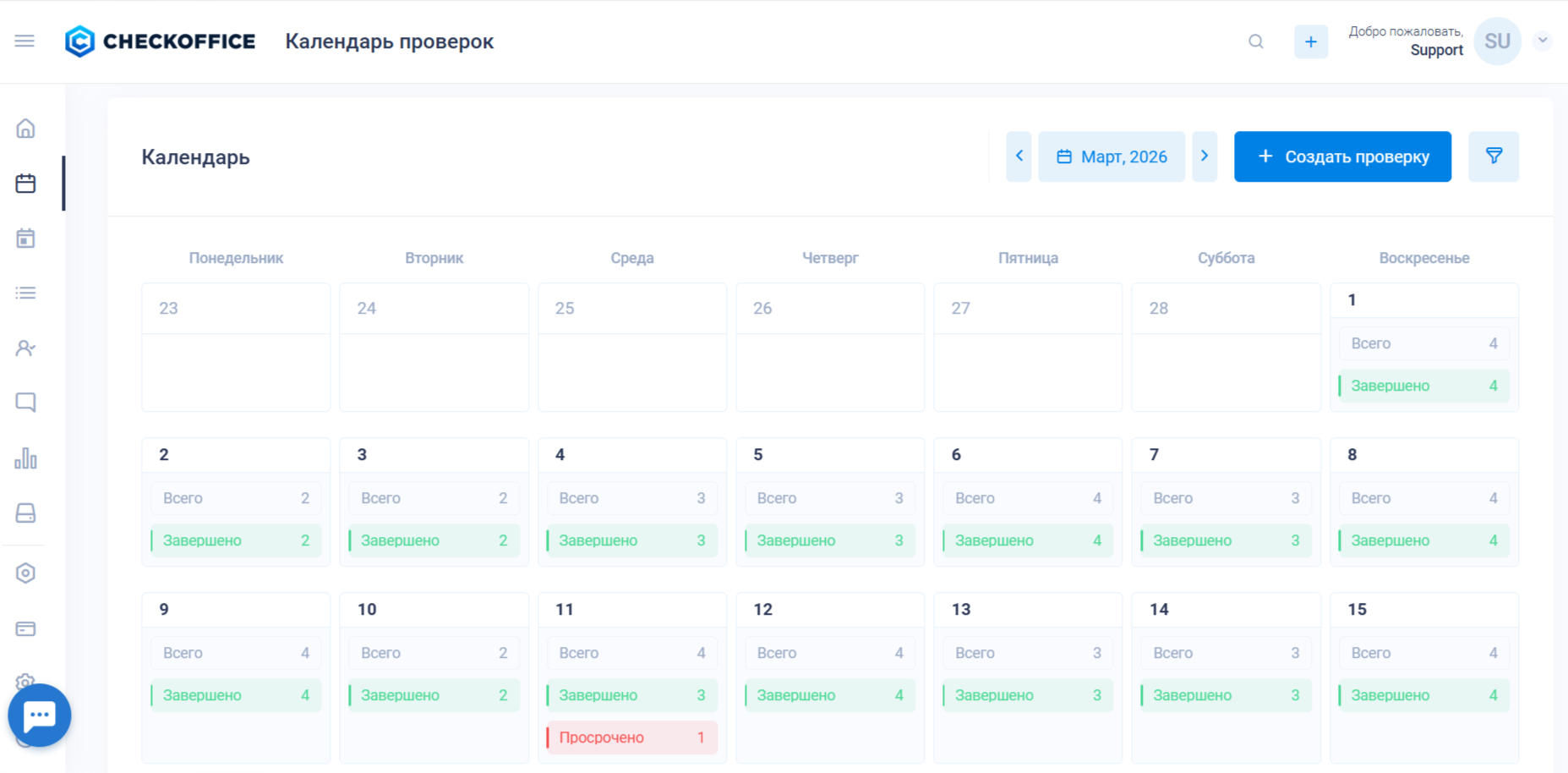Screen dimensions: 1568x773
Task: Click the Создать проверку button
Action: pos(1342,156)
